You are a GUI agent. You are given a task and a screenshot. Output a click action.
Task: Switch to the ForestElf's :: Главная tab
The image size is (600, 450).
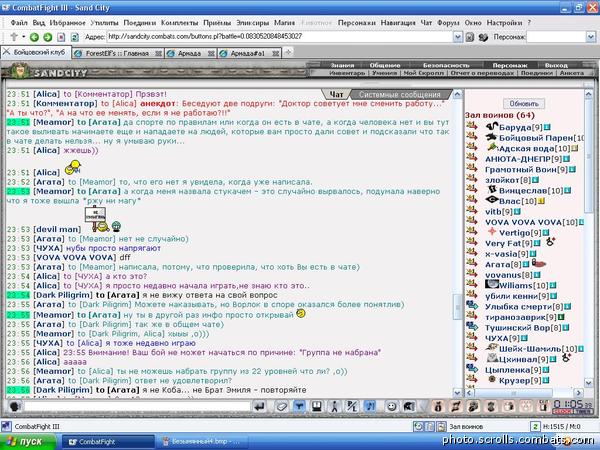117,54
